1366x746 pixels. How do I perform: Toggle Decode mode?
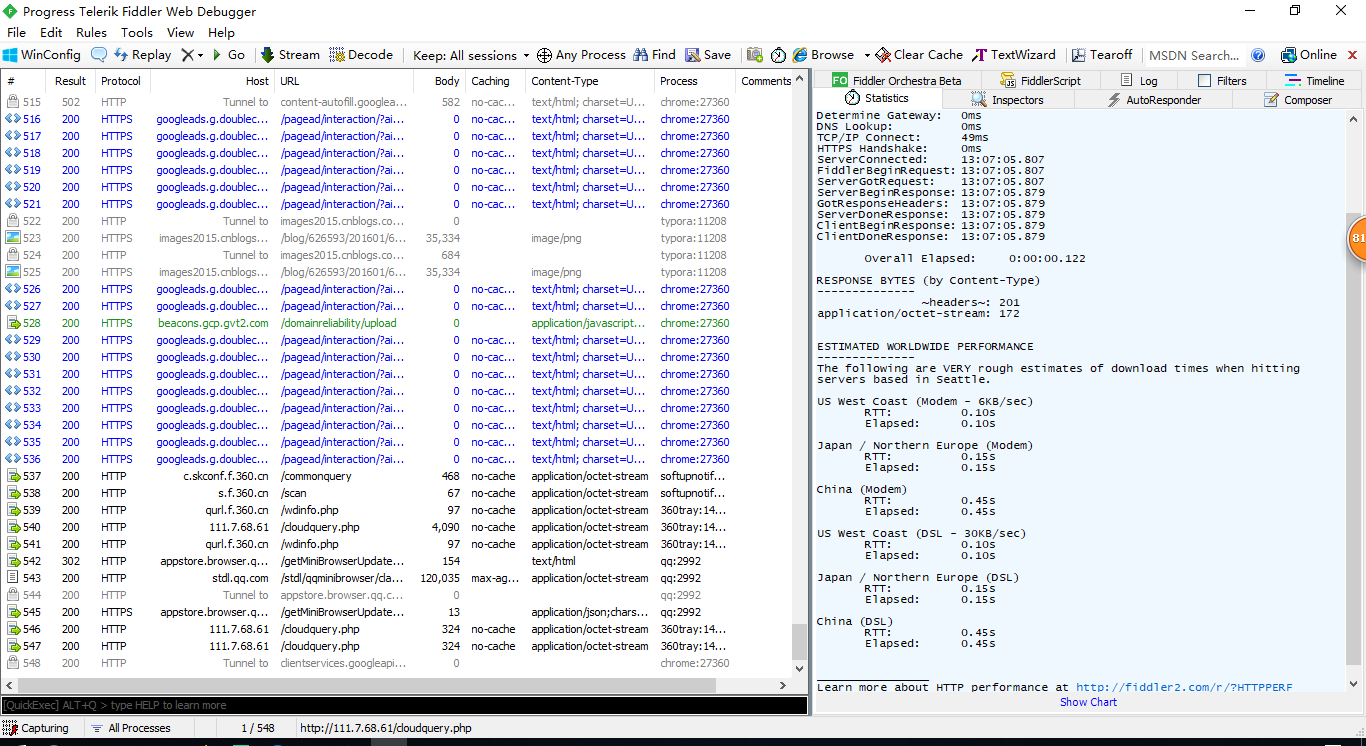click(361, 55)
